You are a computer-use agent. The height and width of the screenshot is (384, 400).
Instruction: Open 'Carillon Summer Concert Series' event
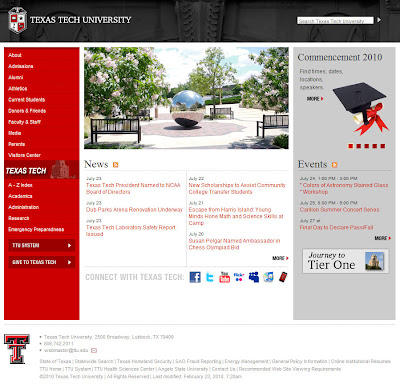click(x=339, y=210)
